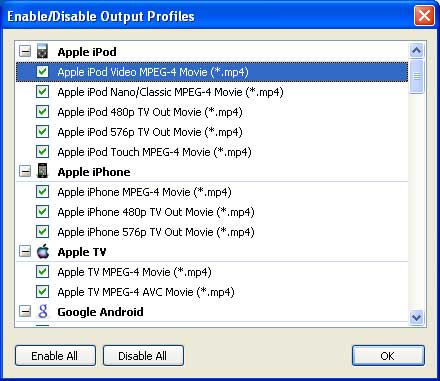The height and width of the screenshot is (381, 440).
Task: Select "Apple iPod 576p TV Out Movie (*.mp4)" text
Action: [x=150, y=132]
